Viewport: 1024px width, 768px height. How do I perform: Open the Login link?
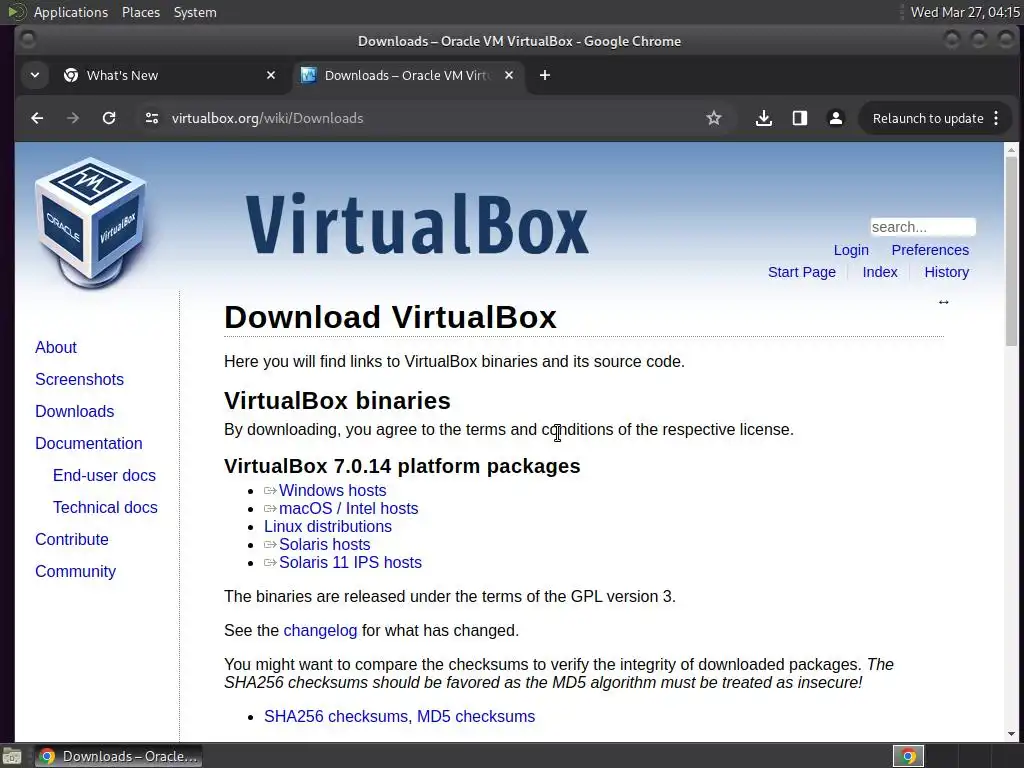851,250
